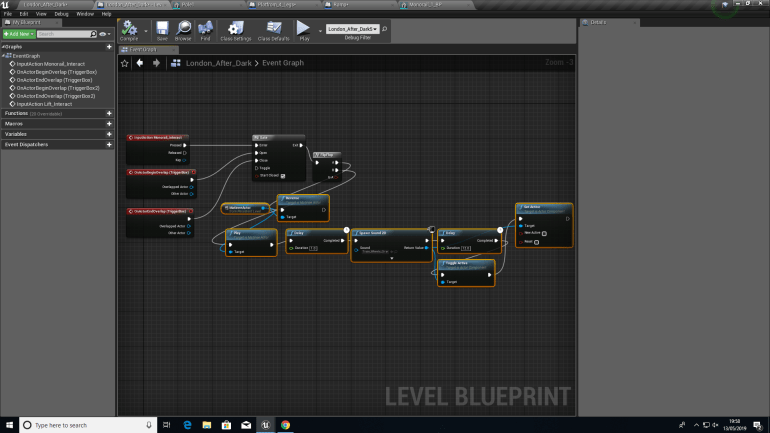This screenshot has width=770, height=433.
Task: Save the blueprint with Save icon
Action: point(161,29)
